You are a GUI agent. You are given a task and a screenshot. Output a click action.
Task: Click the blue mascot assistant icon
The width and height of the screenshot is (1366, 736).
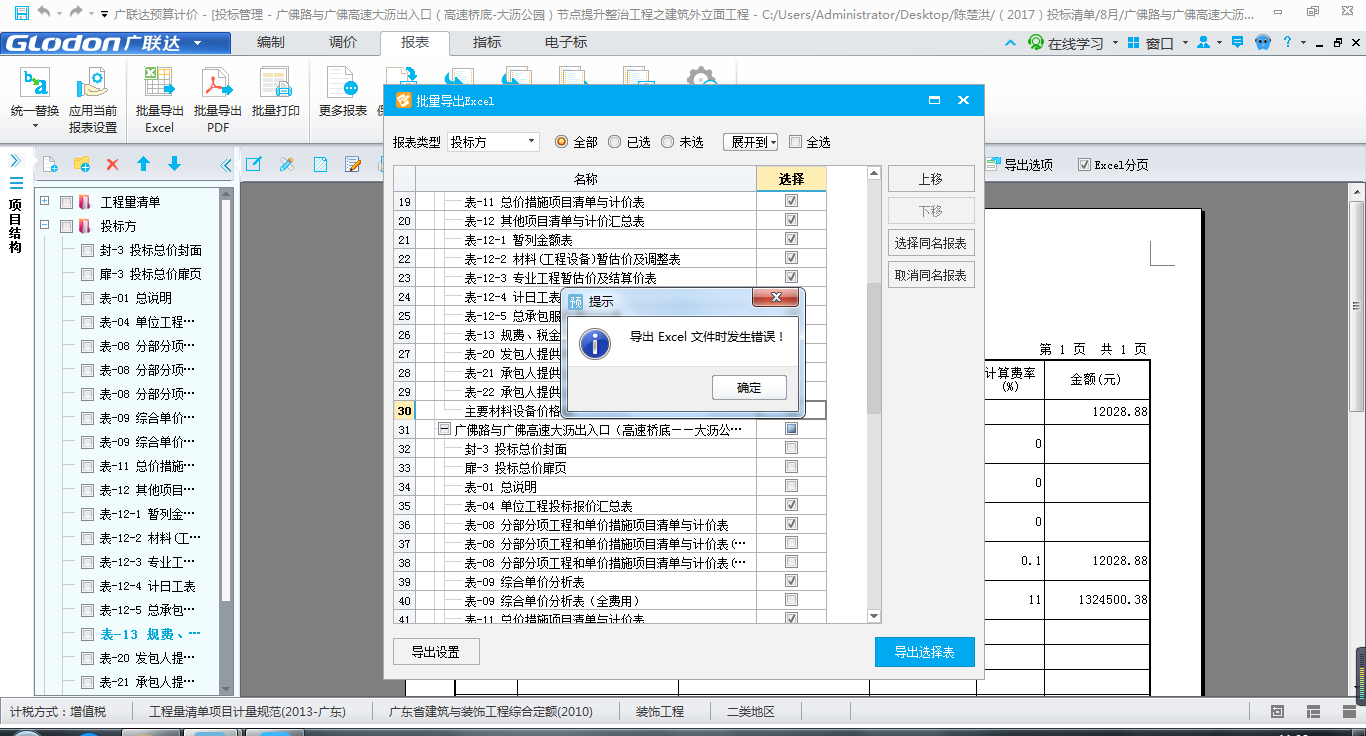tap(1263, 43)
